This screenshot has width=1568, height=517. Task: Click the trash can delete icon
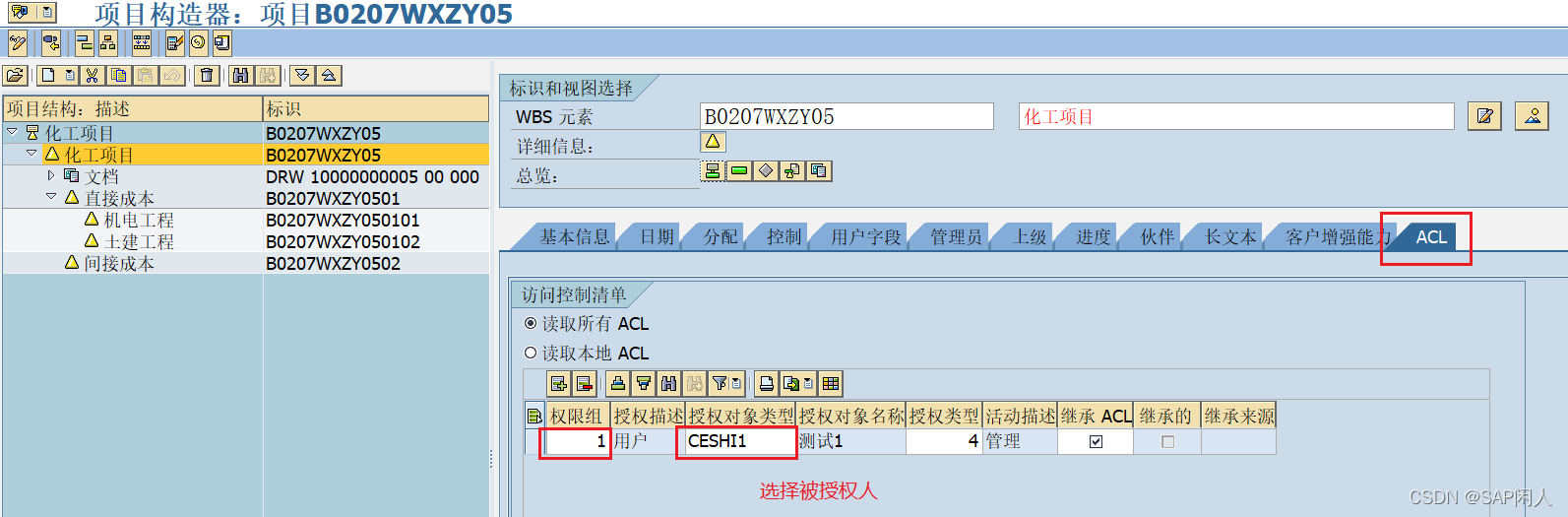206,75
